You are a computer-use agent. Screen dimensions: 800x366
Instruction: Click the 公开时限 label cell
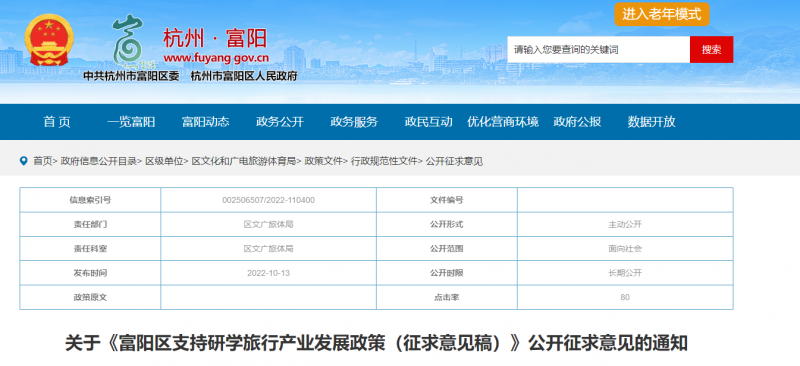pos(447,273)
